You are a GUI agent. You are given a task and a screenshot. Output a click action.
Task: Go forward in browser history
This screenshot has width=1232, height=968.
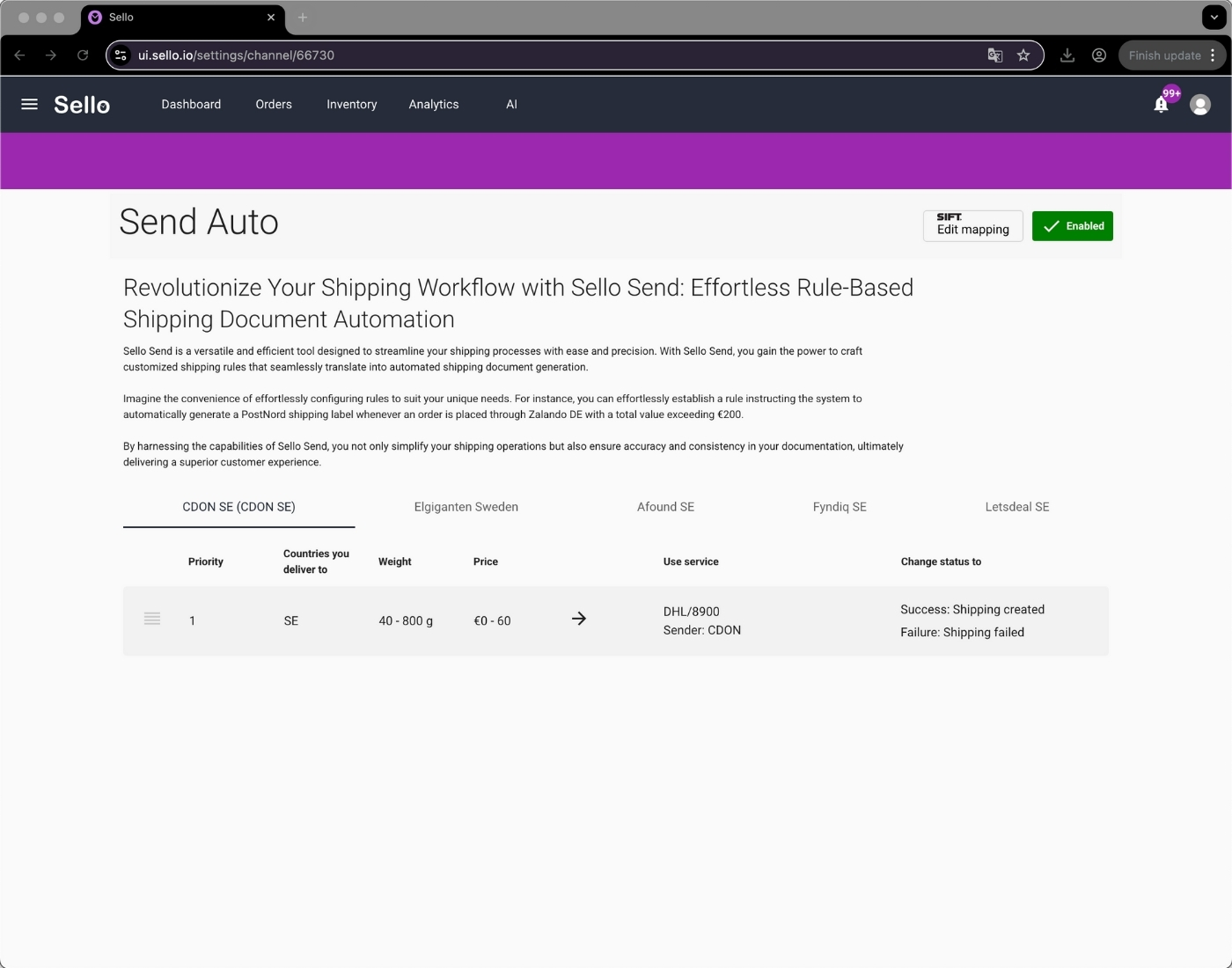51,55
